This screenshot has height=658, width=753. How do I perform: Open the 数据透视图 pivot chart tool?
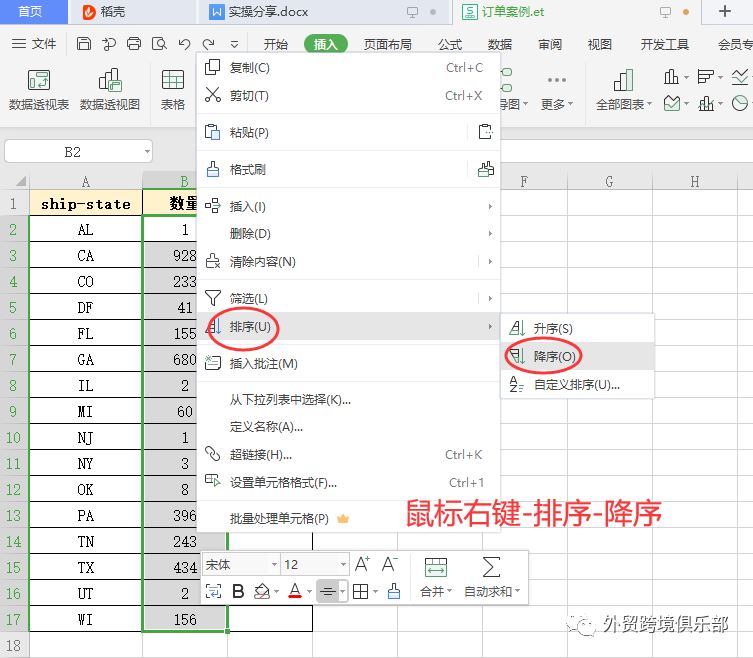pyautogui.click(x=110, y=90)
